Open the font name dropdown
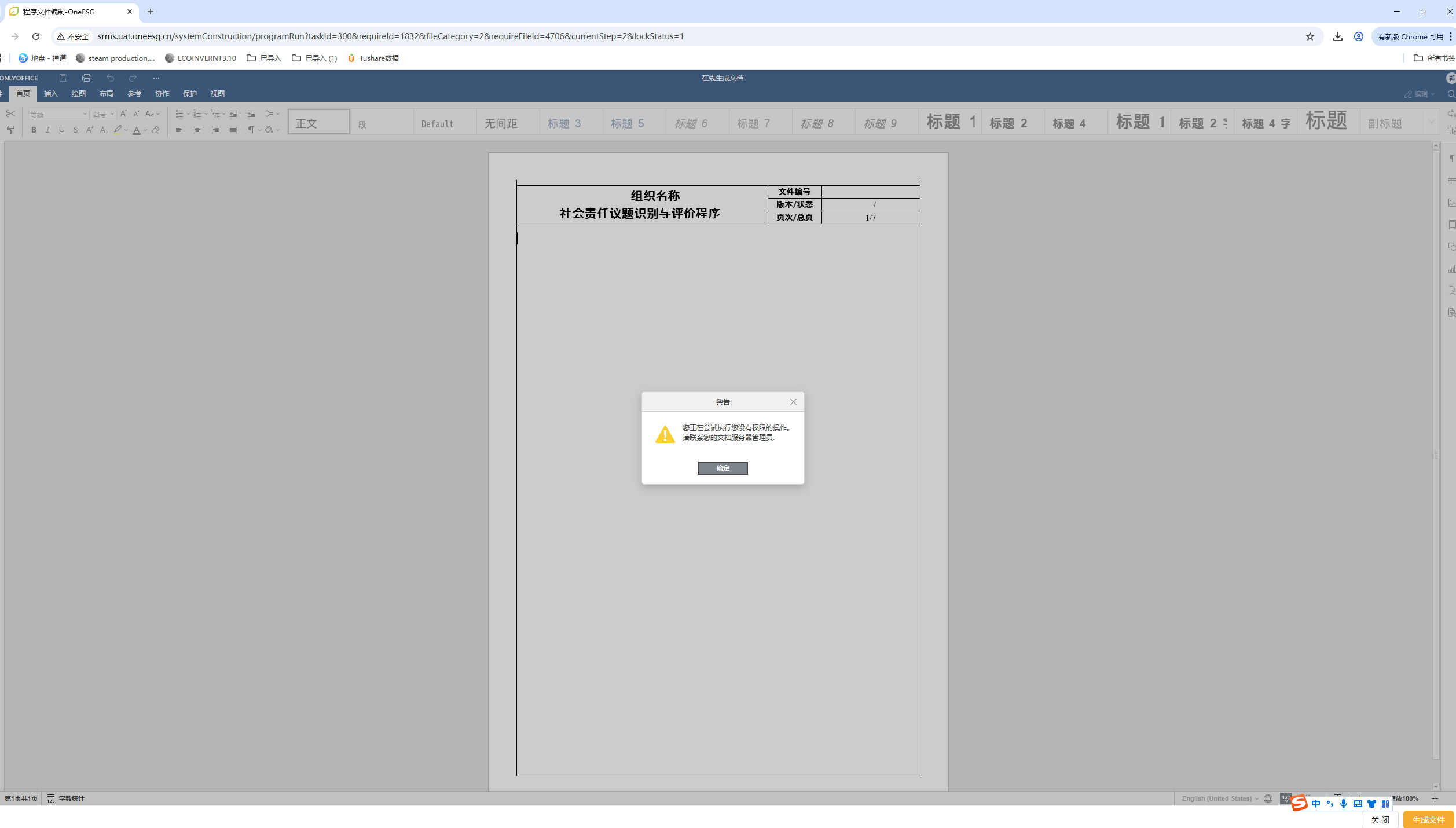 85,114
